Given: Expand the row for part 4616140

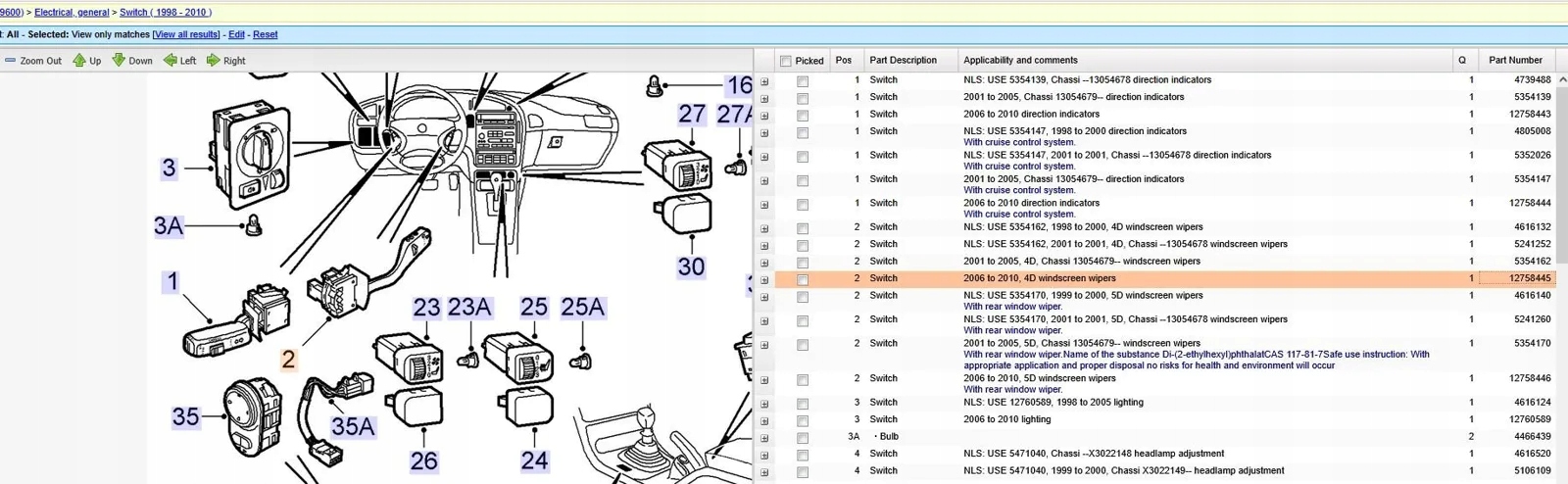Looking at the screenshot, I should click(764, 297).
